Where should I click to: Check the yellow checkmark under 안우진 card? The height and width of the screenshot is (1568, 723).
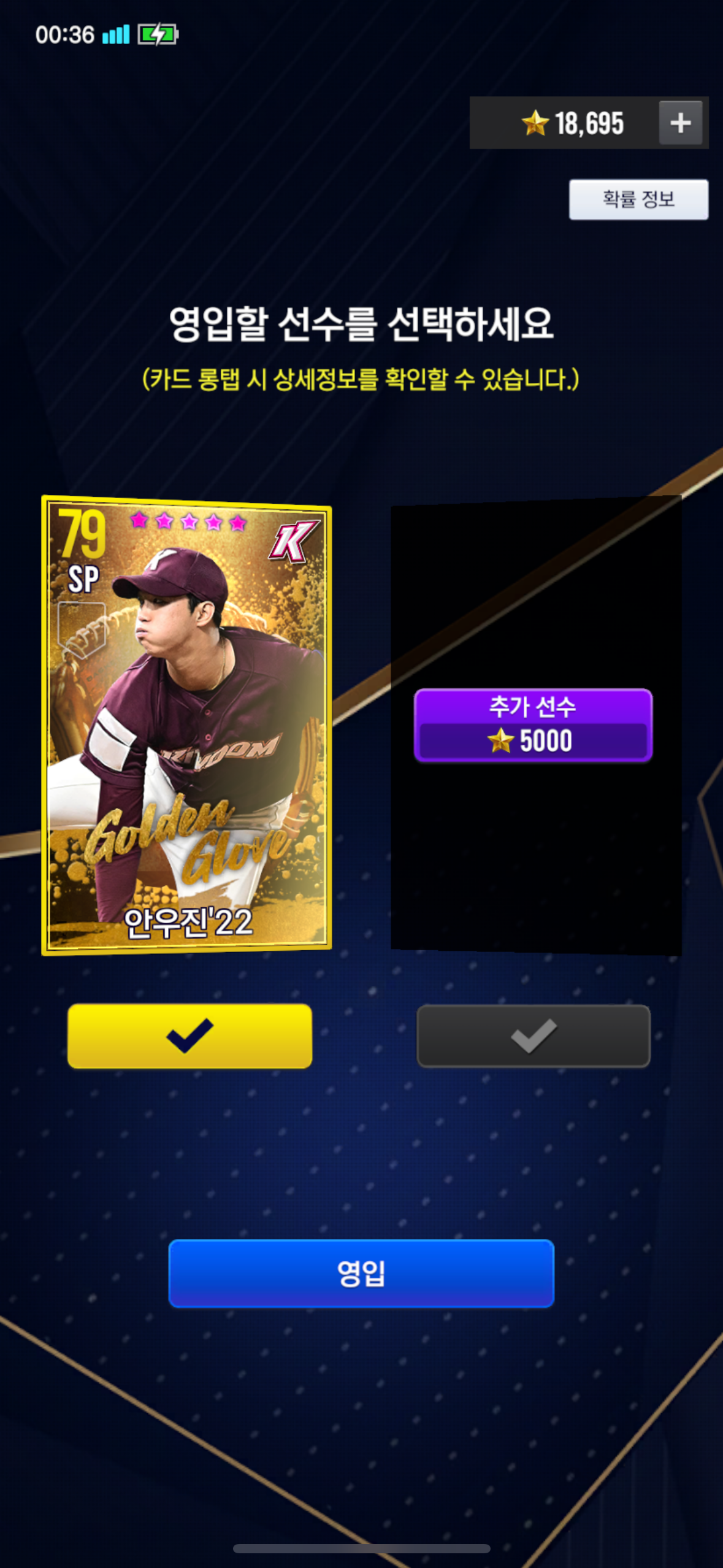tap(189, 1036)
